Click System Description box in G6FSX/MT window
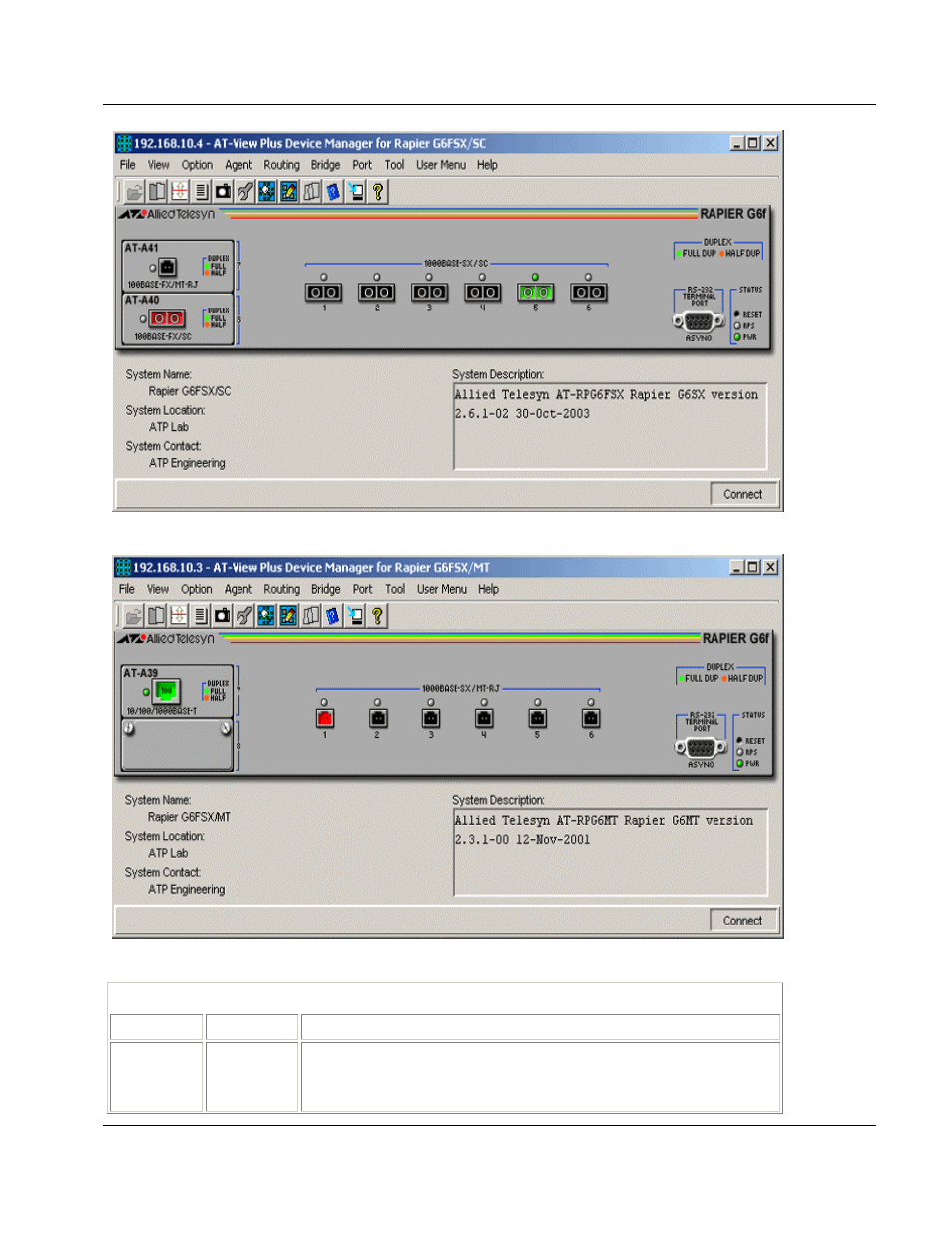The image size is (952, 1233). [x=611, y=852]
